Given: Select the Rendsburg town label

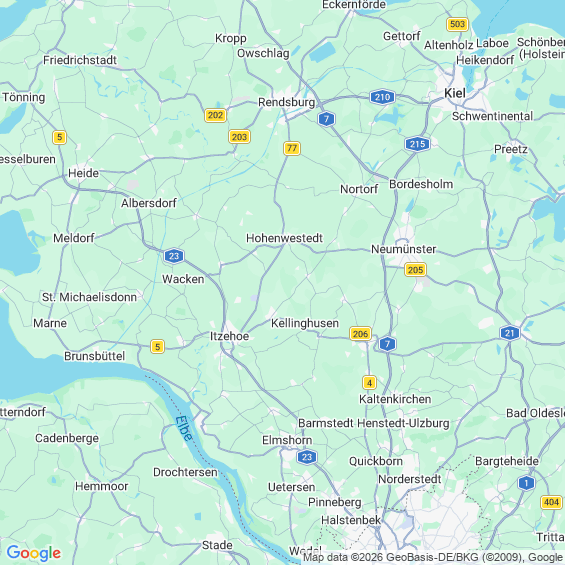Looking at the screenshot, I should 286,102.
